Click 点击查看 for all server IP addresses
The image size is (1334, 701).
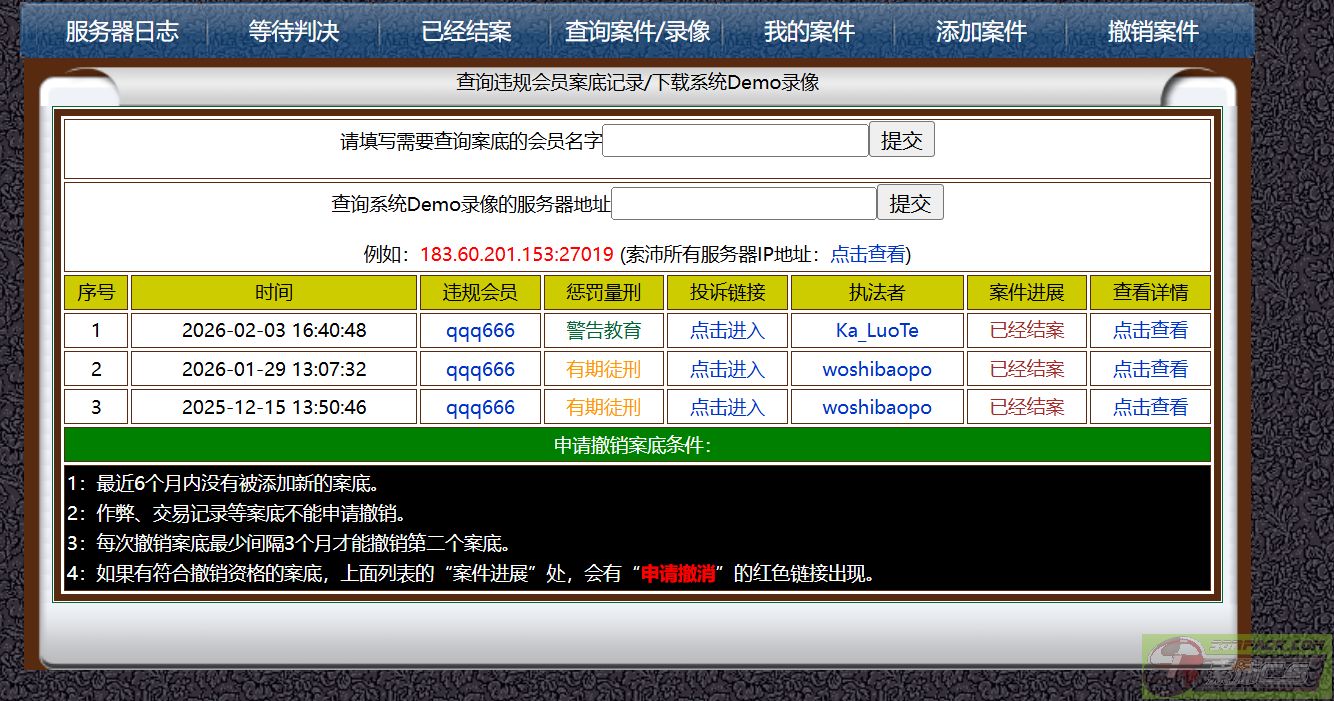tap(867, 255)
